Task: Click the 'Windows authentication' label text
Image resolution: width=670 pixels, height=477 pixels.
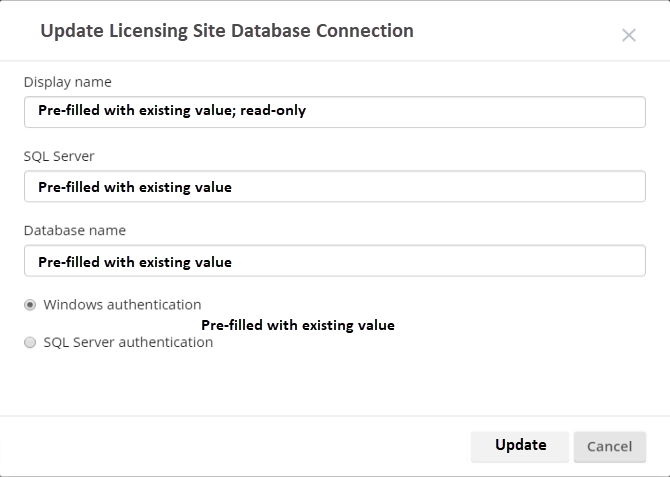Action: (122, 305)
